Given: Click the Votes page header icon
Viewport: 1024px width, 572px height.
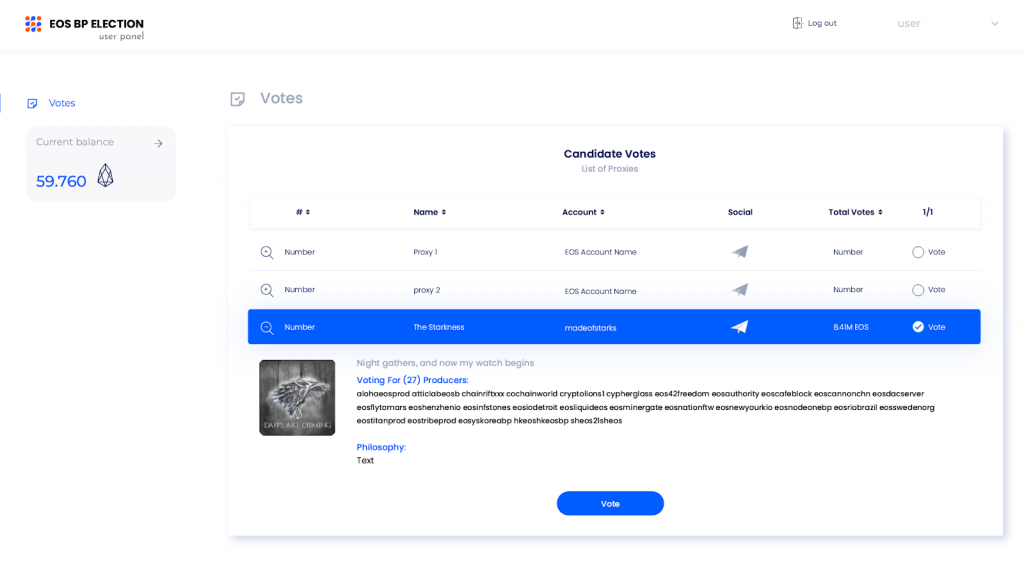Looking at the screenshot, I should [x=238, y=99].
